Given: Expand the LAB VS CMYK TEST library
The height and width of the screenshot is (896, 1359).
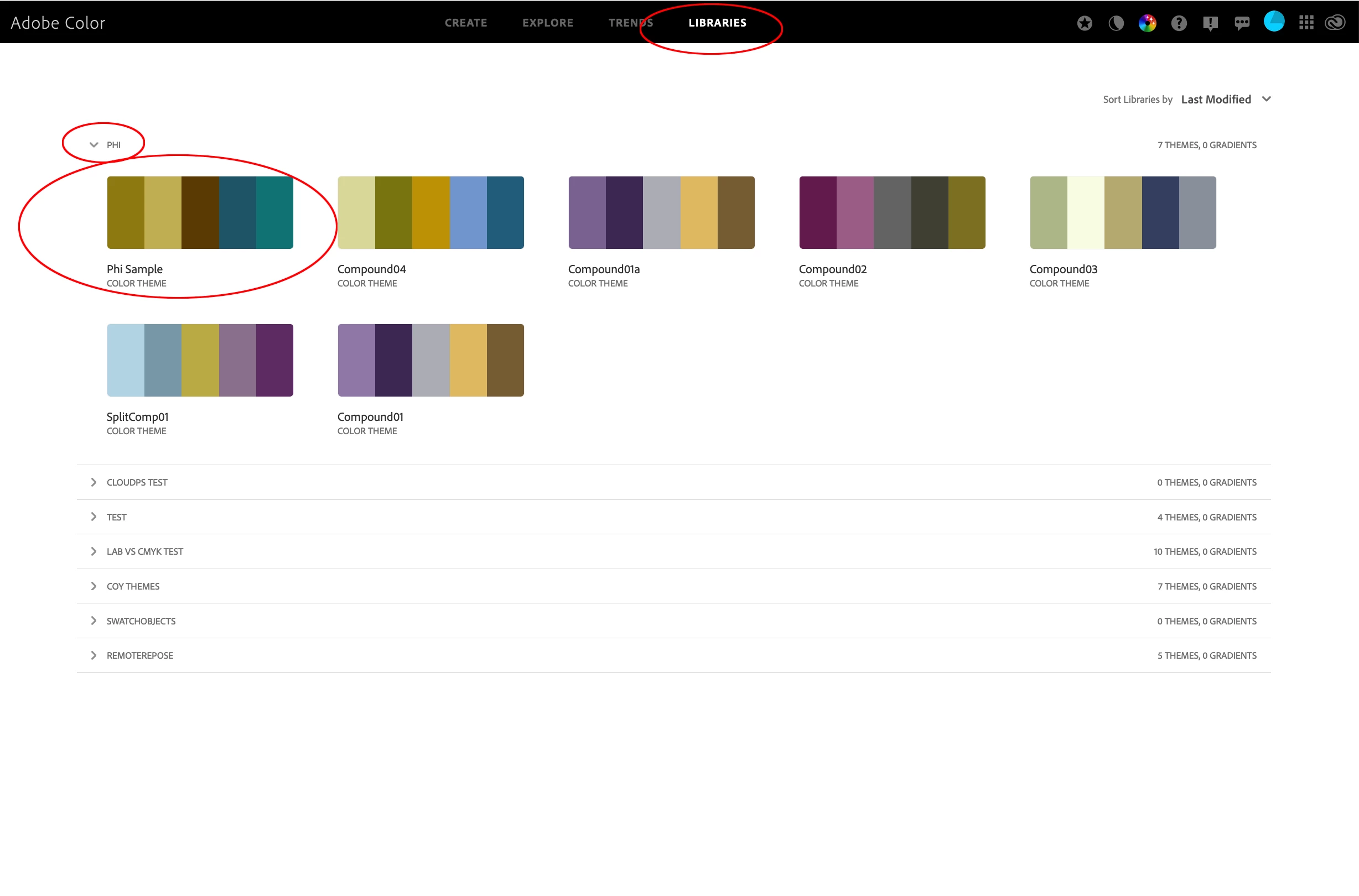Looking at the screenshot, I should click(x=94, y=551).
